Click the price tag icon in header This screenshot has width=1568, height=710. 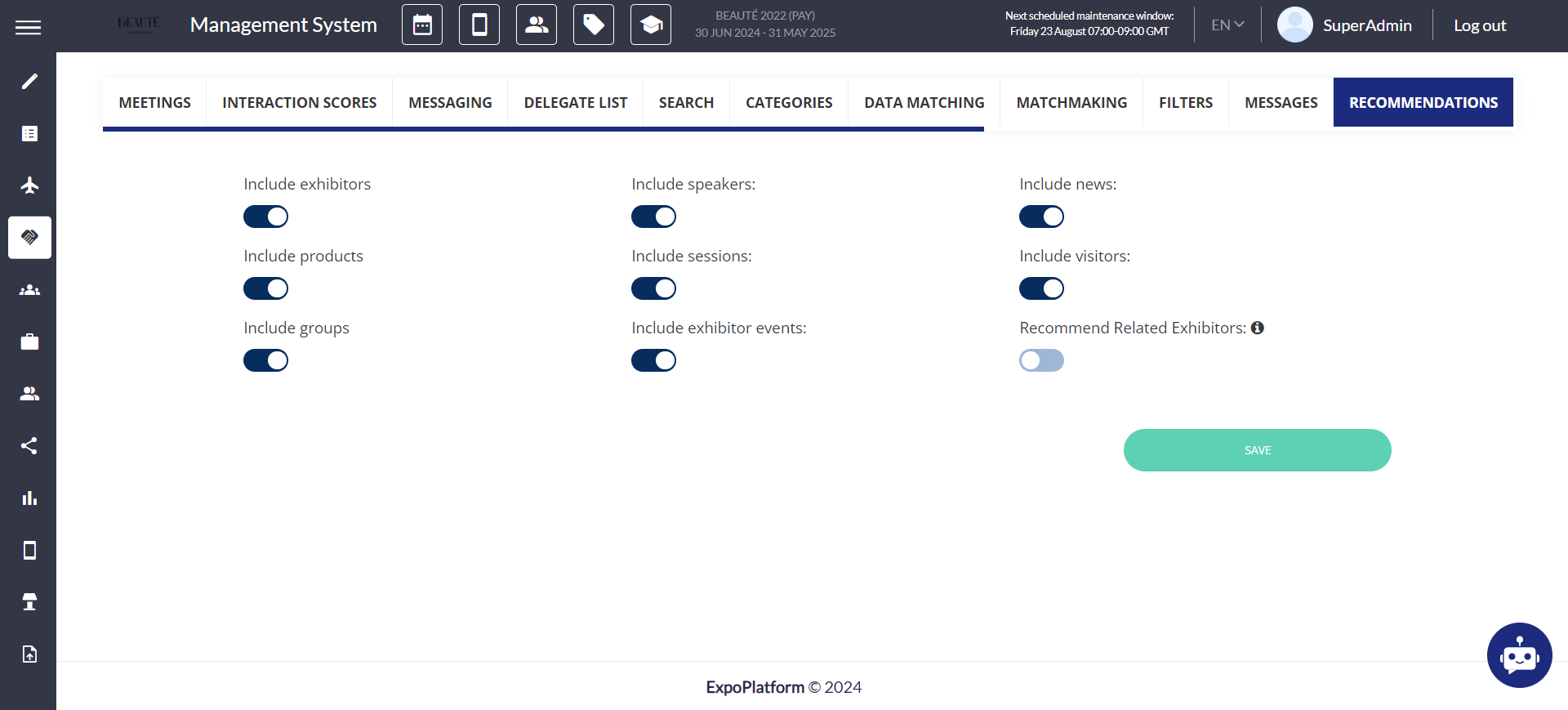(594, 25)
